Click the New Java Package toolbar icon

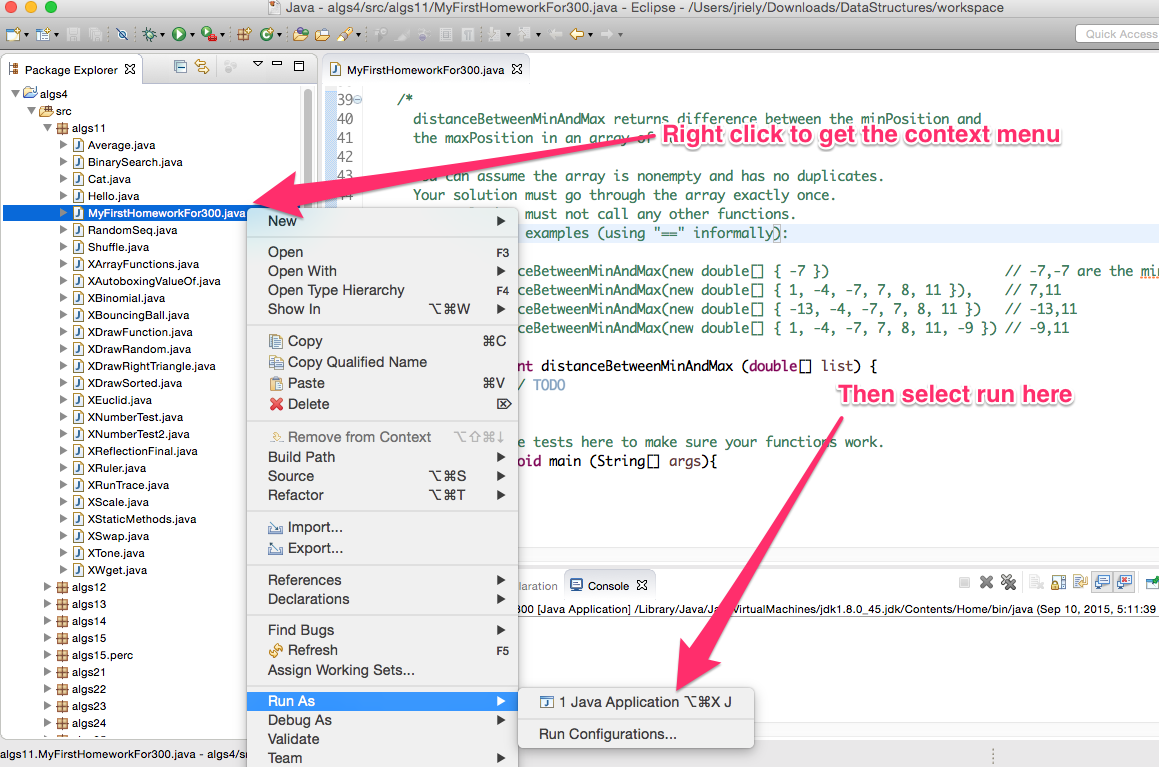coord(244,34)
